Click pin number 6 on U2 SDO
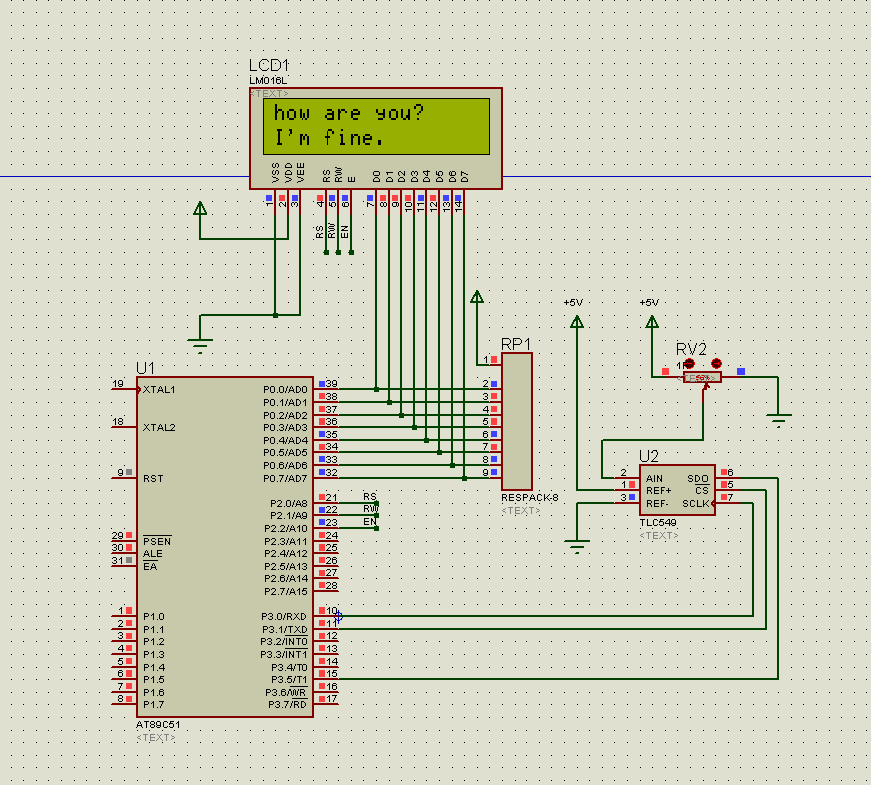Image resolution: width=871 pixels, height=785 pixels. click(x=730, y=472)
